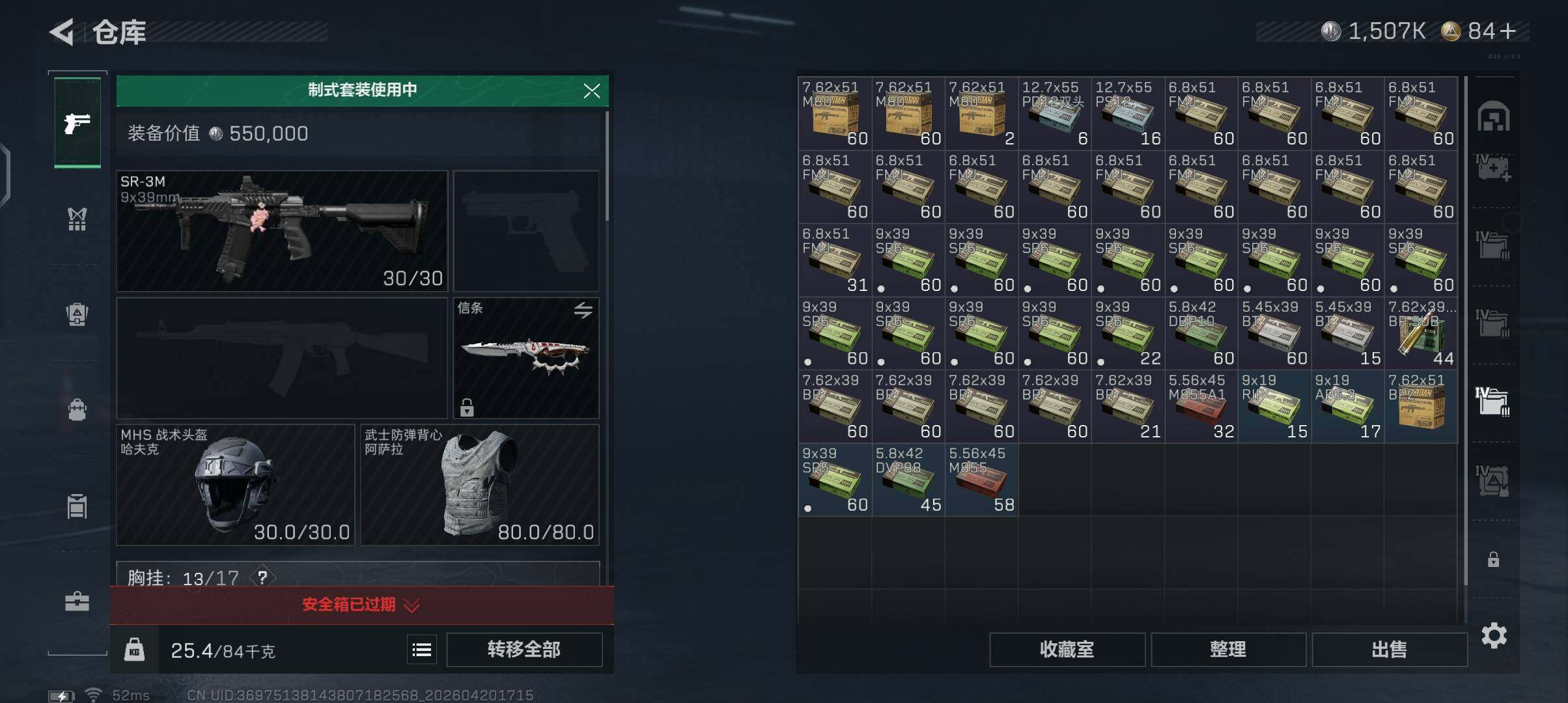This screenshot has height=703, width=1568.
Task: Open the highlighted IV container tab
Action: coord(1492,402)
